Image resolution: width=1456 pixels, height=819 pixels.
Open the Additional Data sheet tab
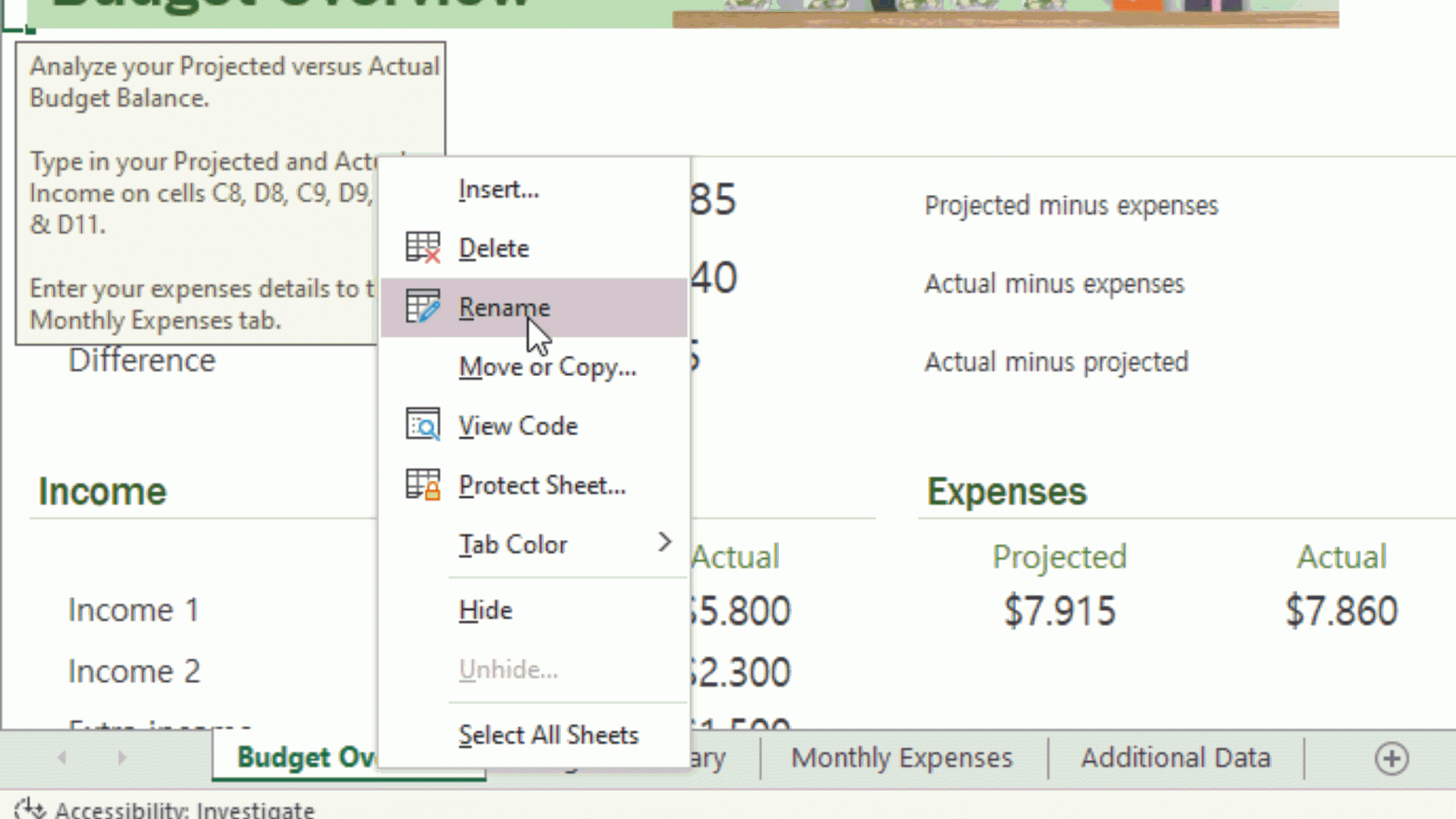pos(1176,757)
